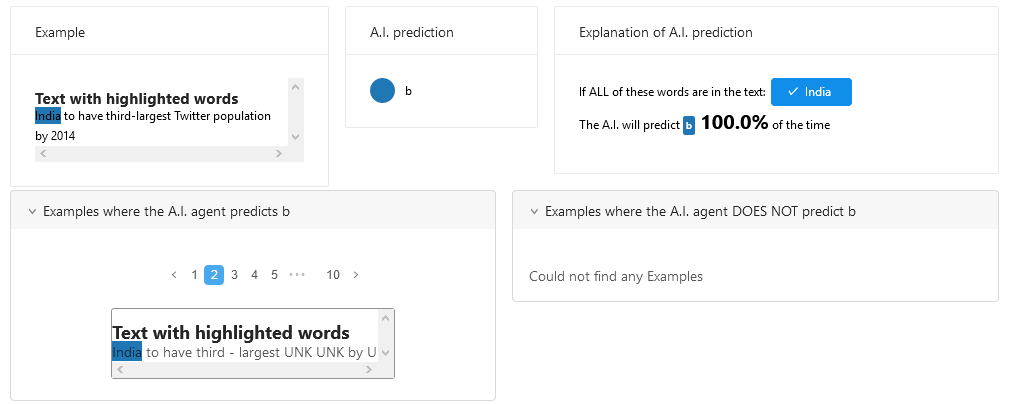Screen dimensions: 1011x404
Task: Click highlighted word India in the Example text
Action: point(48,116)
